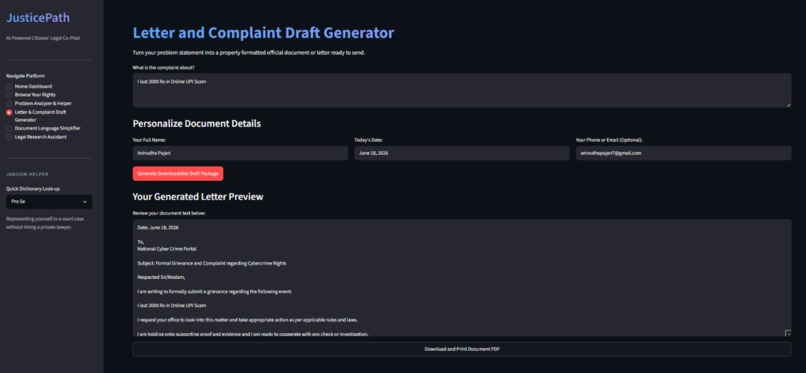Click the dropdown chevron next to Pro Se
The height and width of the screenshot is (373, 806).
coord(85,202)
